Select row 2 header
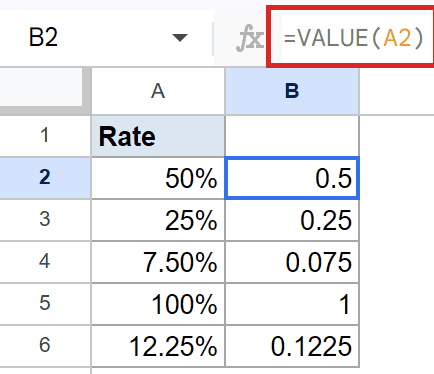 click(x=45, y=178)
